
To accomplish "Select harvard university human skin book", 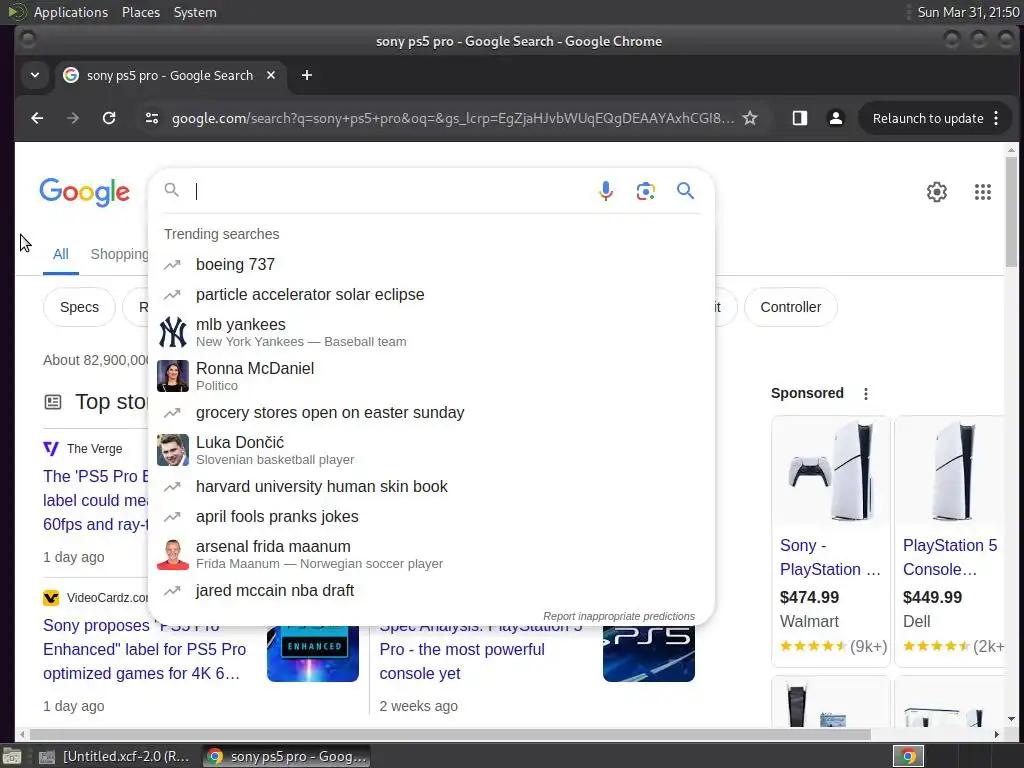I will (431, 487).
